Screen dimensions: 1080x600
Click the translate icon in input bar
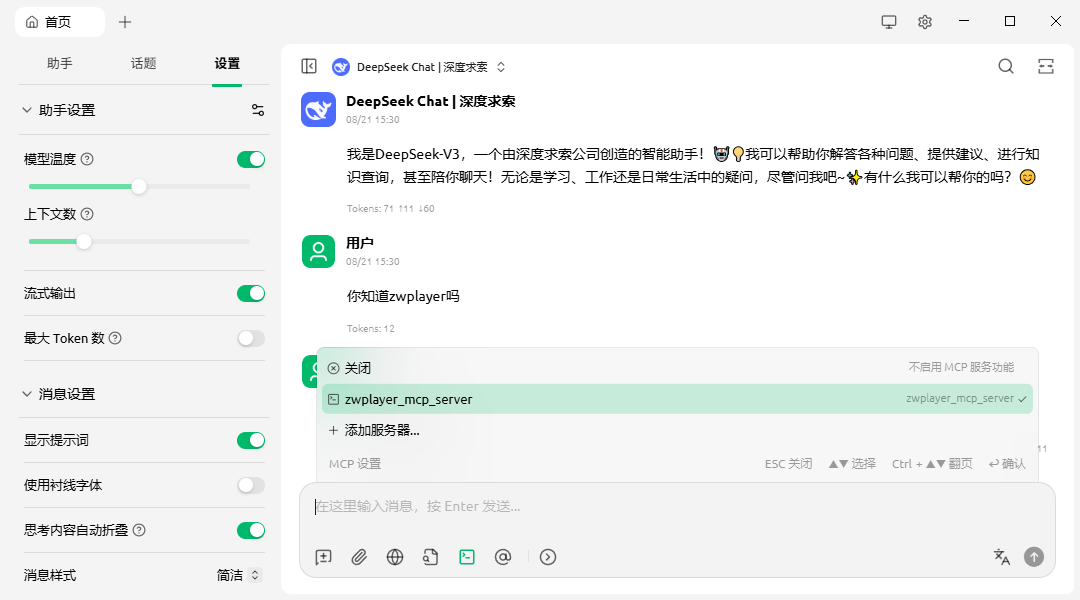1001,557
